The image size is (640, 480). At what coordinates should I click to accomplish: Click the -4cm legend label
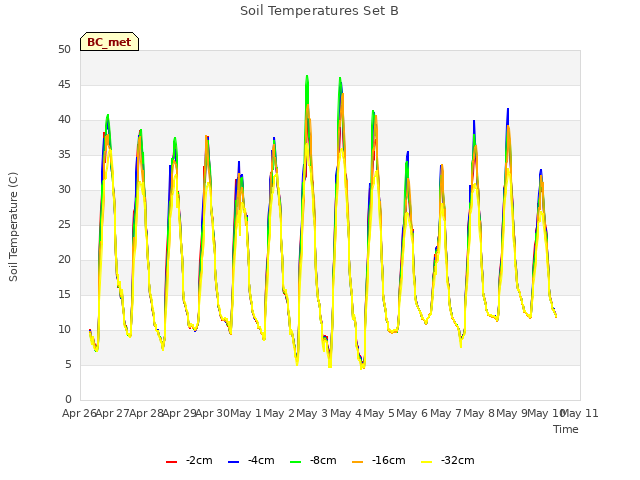261,460
